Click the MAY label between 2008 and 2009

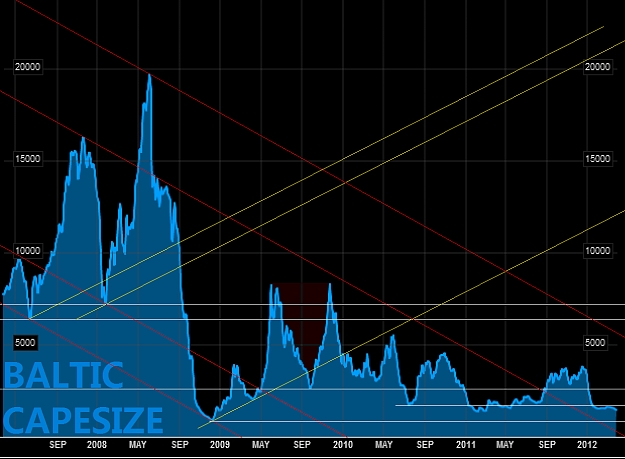pos(138,445)
